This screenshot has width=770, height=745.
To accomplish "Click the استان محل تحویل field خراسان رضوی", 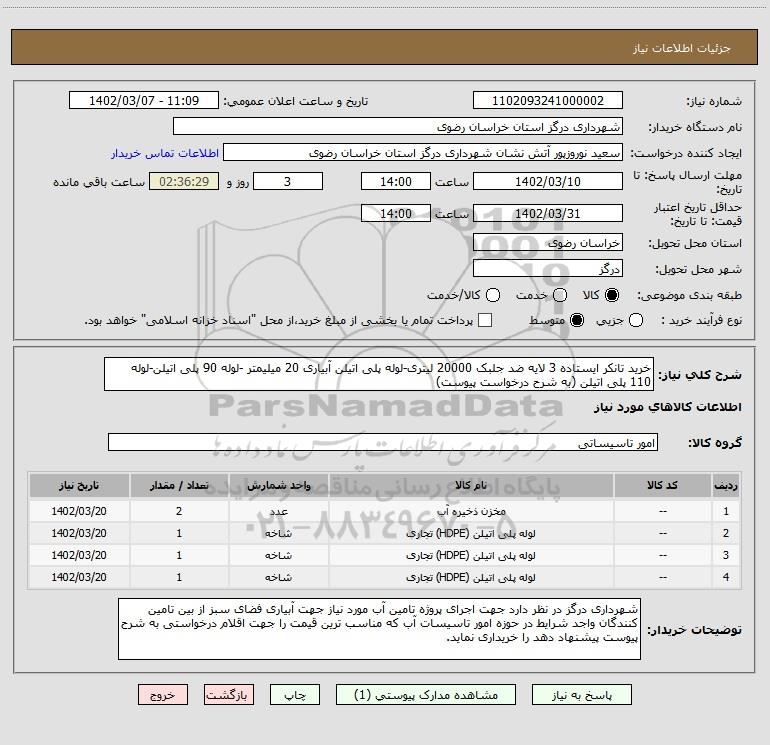I will [x=548, y=243].
